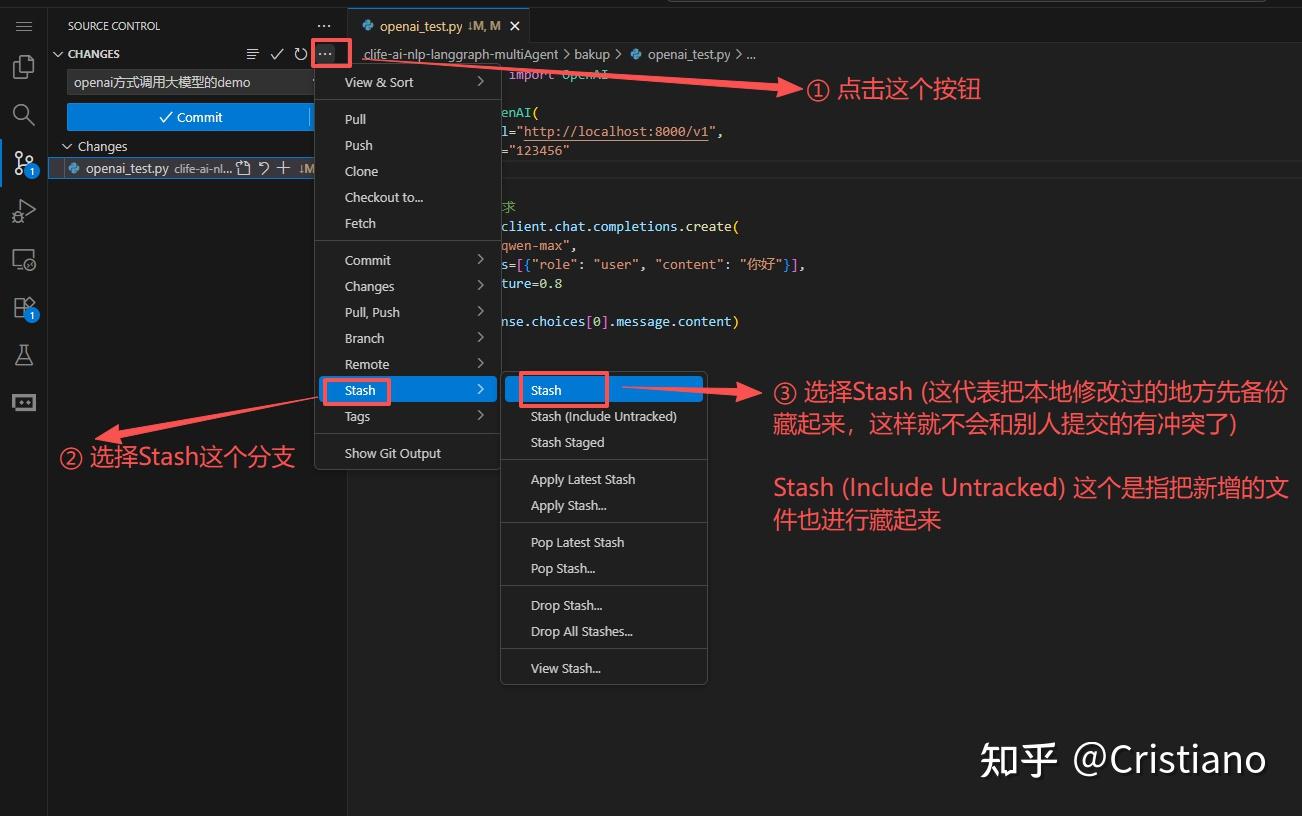The height and width of the screenshot is (816, 1302).
Task: Open the Explorer view in activity bar
Action: [23, 67]
